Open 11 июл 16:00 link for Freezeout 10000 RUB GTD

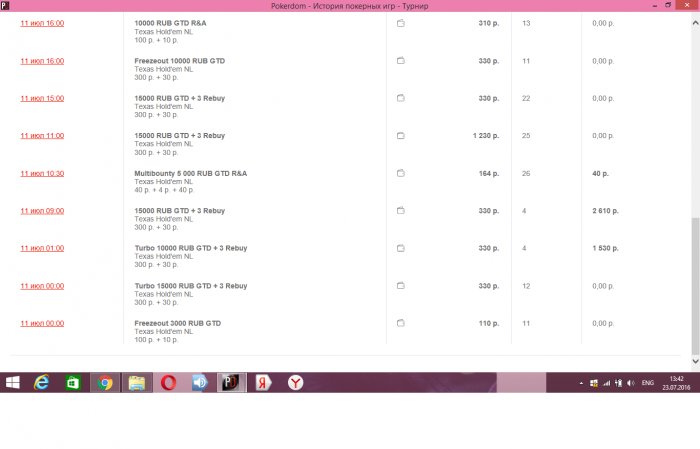[42, 61]
